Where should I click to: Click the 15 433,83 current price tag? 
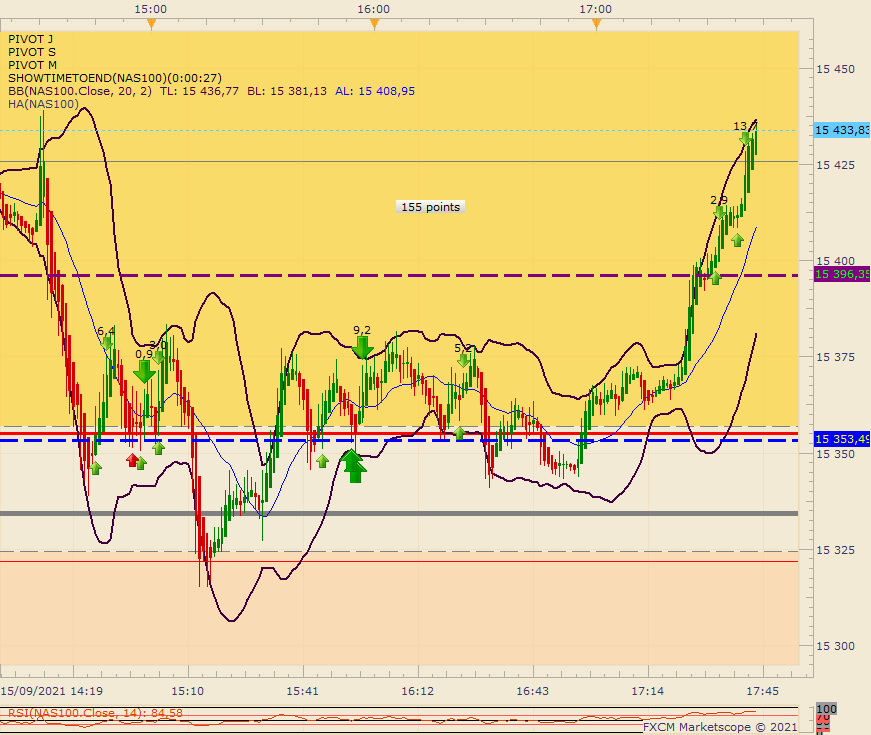842,131
